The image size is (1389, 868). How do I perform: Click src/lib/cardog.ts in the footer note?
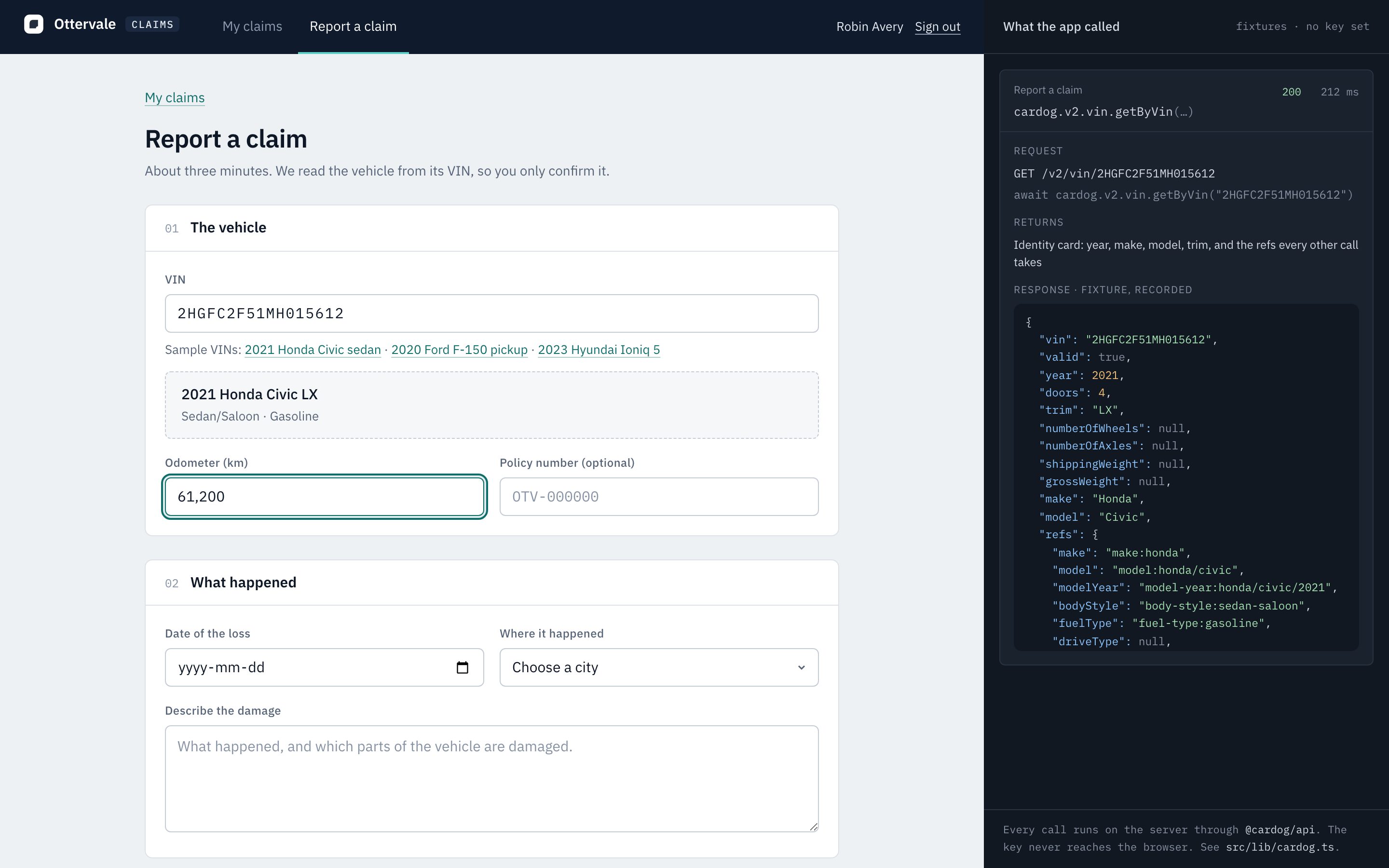1280,847
